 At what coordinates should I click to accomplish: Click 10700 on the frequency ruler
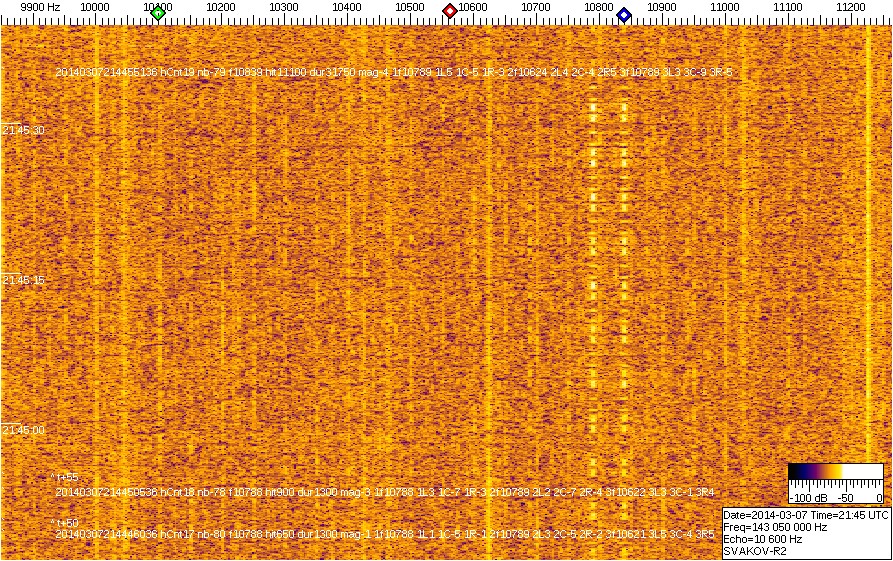(x=536, y=7)
